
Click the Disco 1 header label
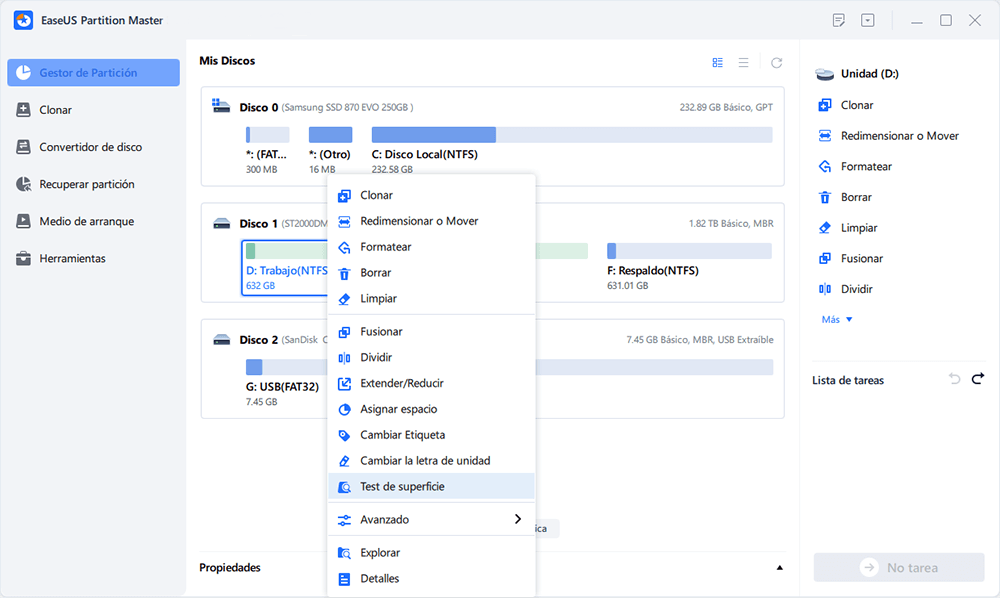point(258,224)
